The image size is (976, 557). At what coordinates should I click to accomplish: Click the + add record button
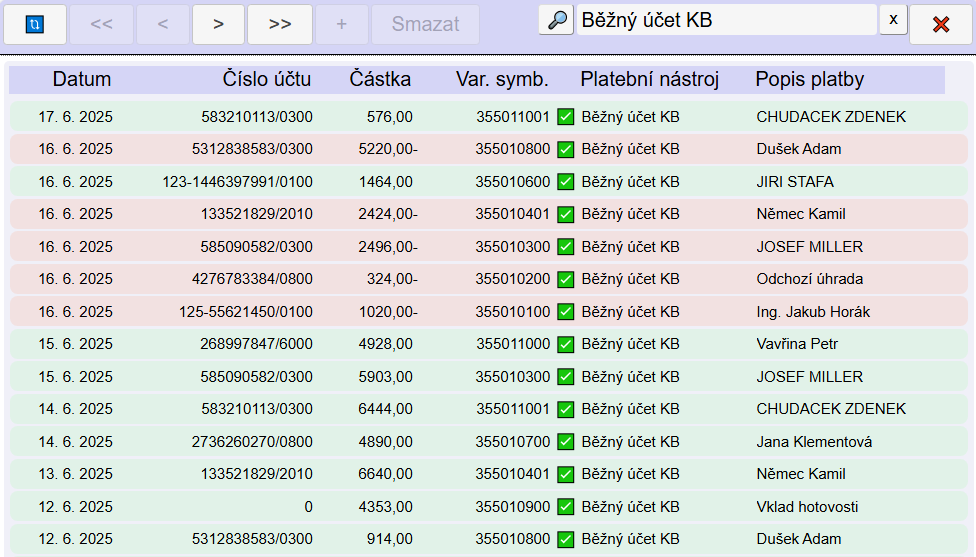pos(341,24)
